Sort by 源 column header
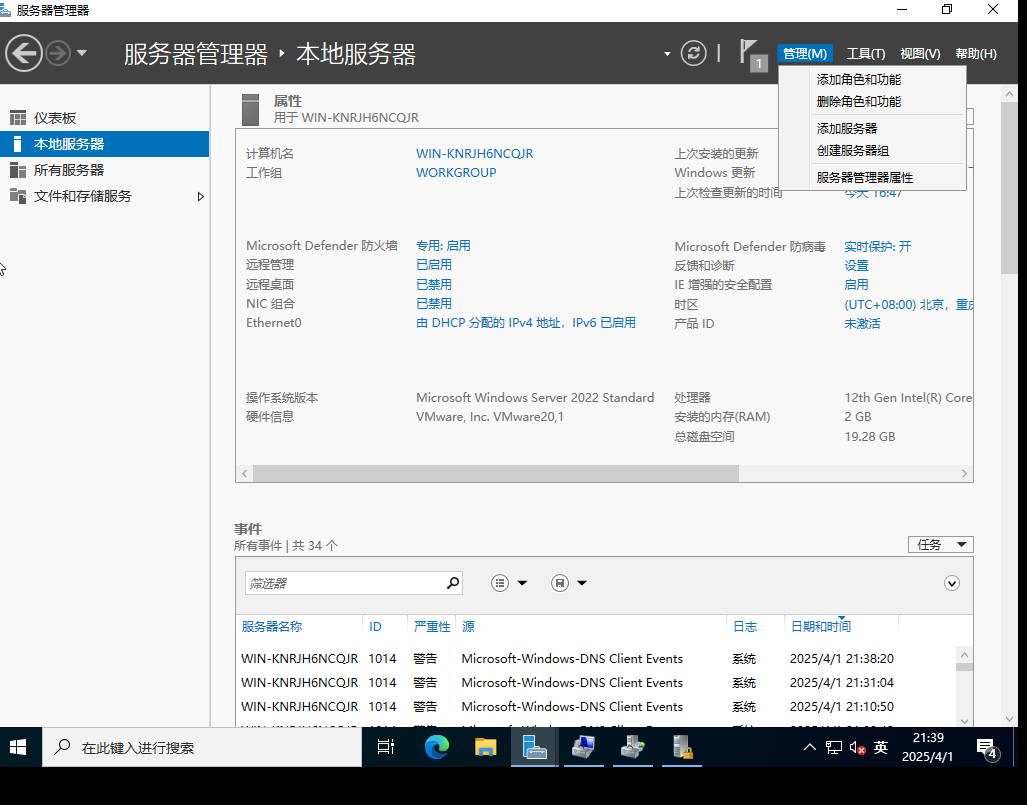 468,626
